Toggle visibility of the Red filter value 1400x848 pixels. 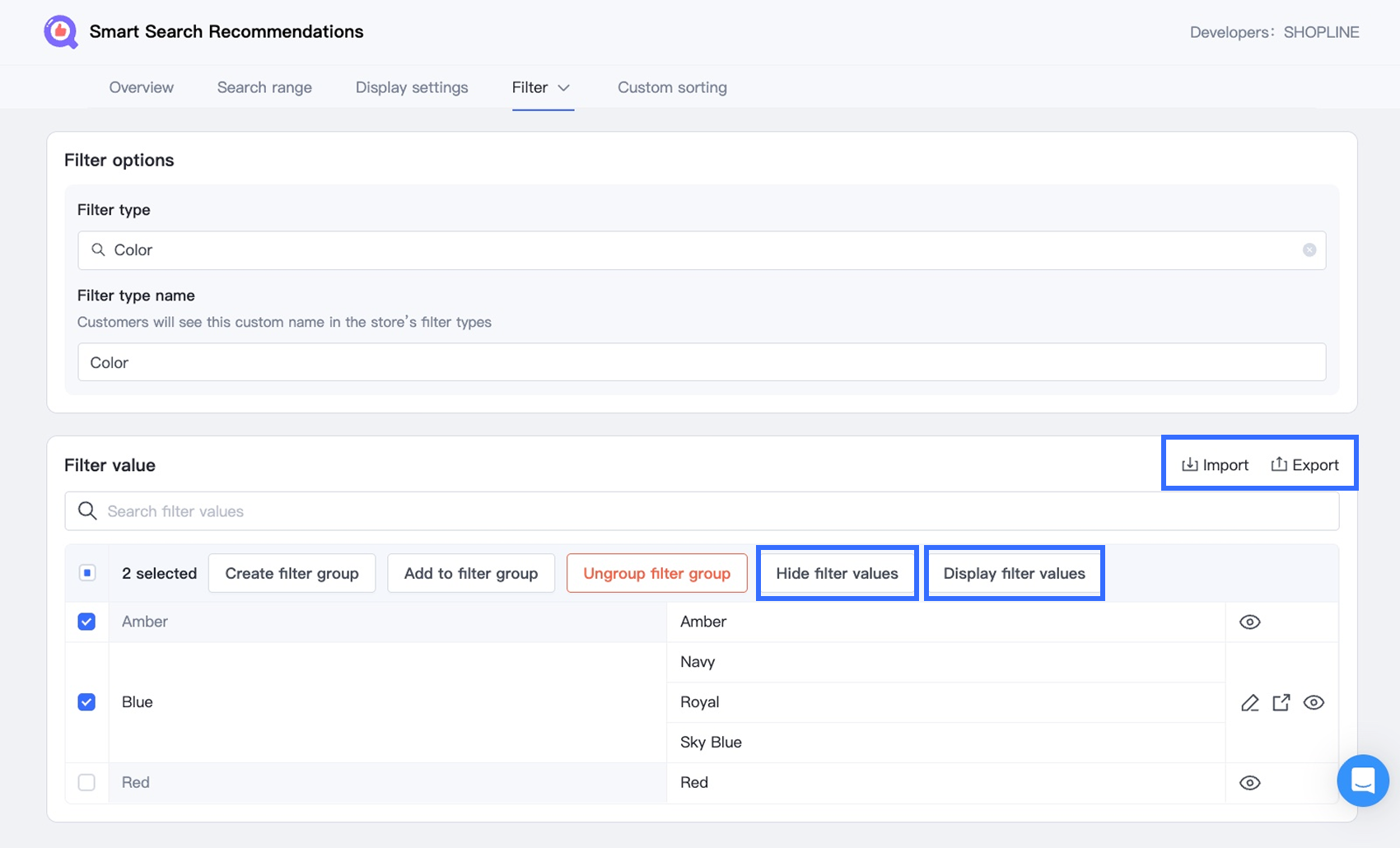[x=1249, y=783]
